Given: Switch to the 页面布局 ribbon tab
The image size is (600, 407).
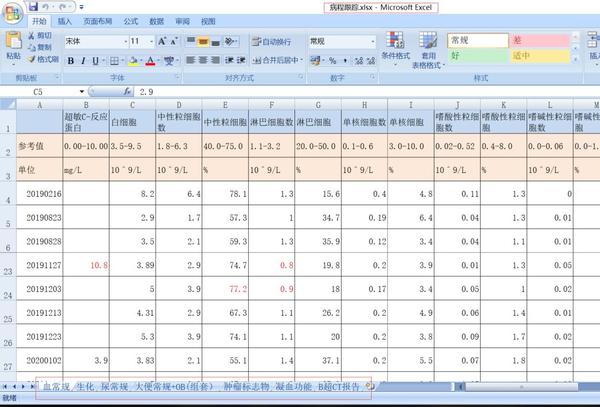Looking at the screenshot, I should click(x=98, y=21).
